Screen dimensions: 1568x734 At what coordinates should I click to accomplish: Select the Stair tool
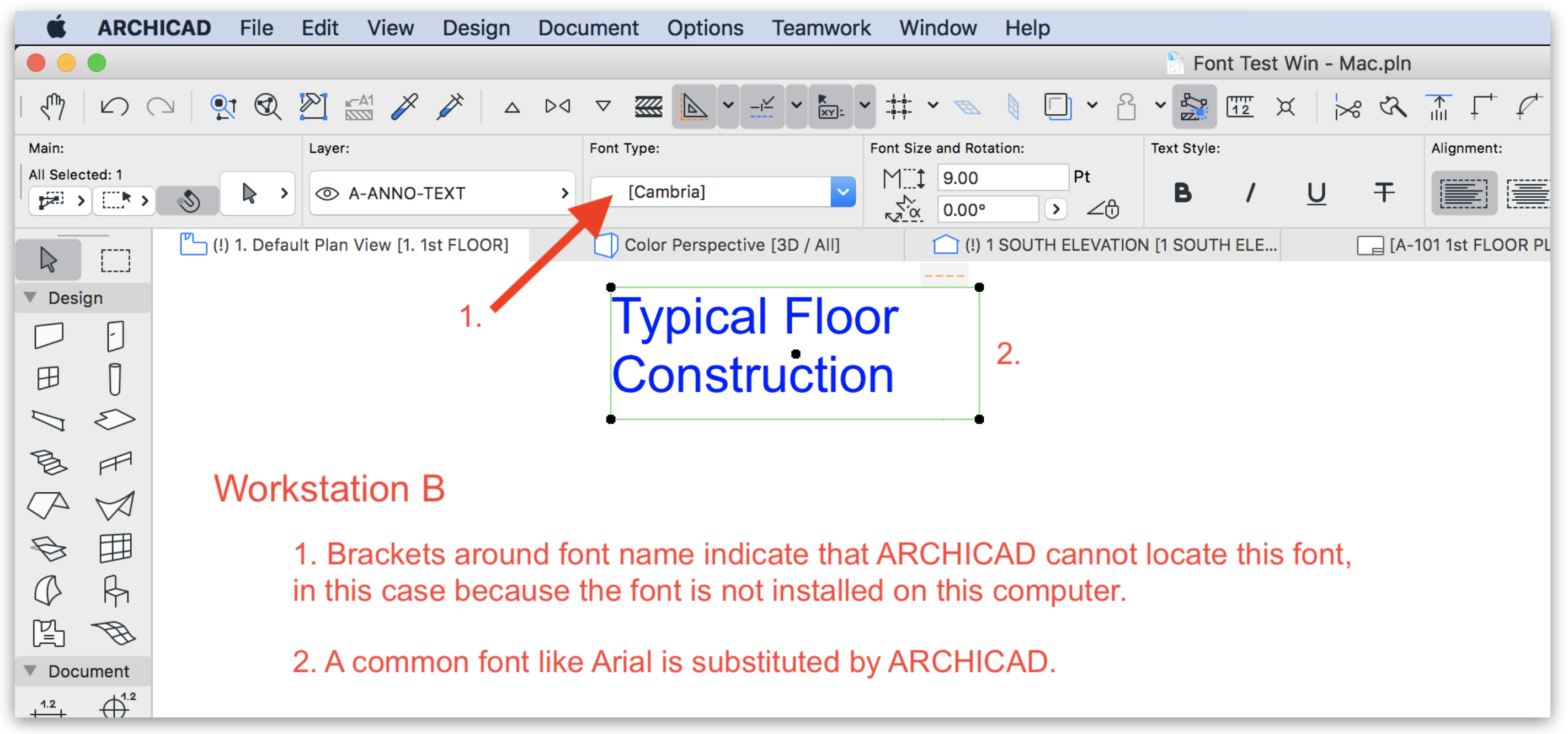(48, 462)
